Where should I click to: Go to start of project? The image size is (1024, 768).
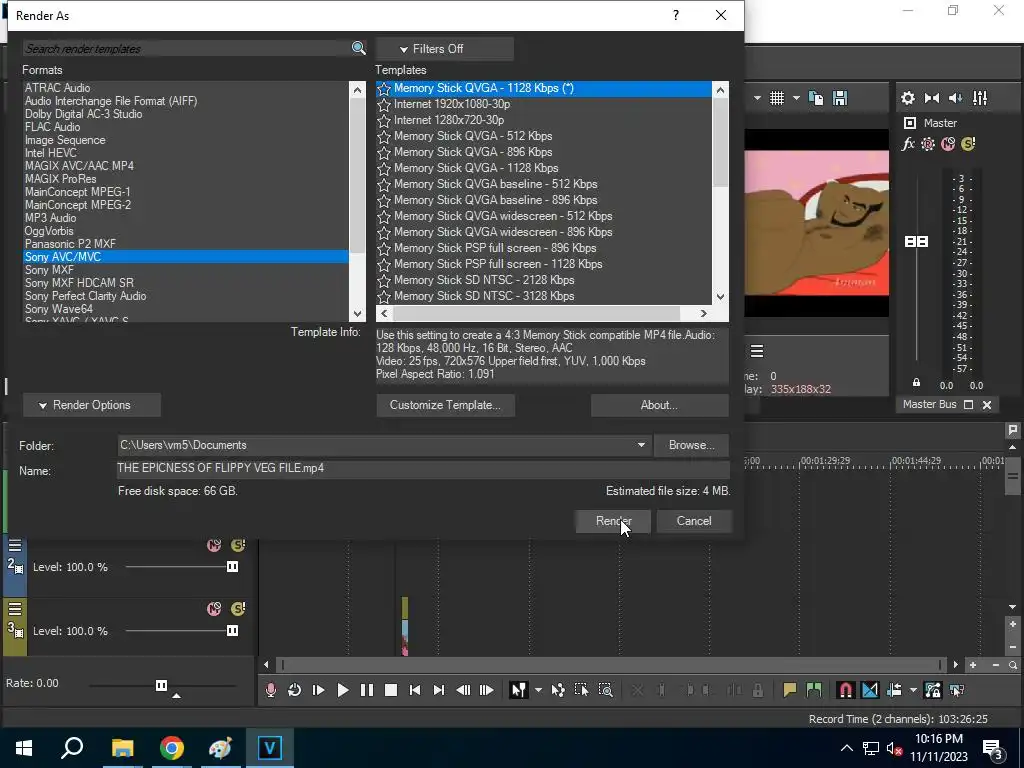[415, 690]
